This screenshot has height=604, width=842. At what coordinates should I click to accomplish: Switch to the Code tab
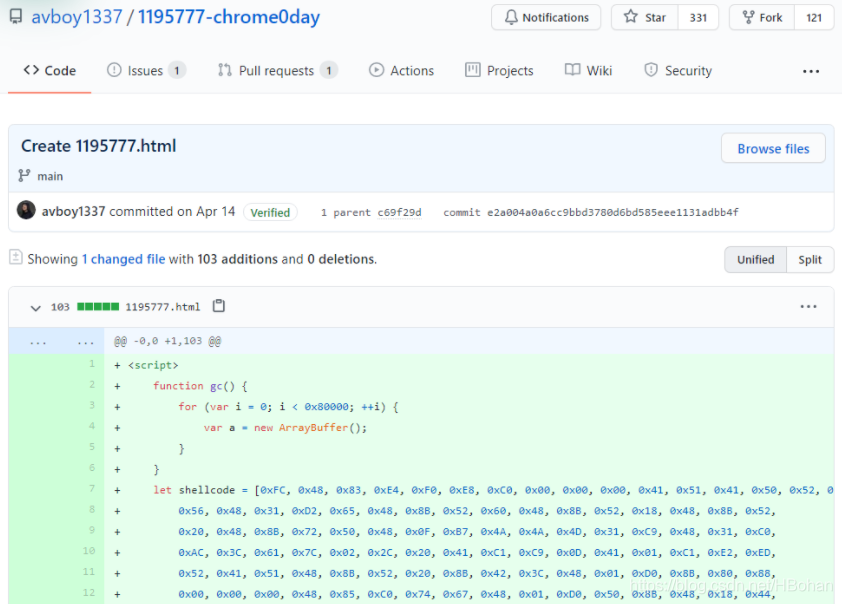49,70
